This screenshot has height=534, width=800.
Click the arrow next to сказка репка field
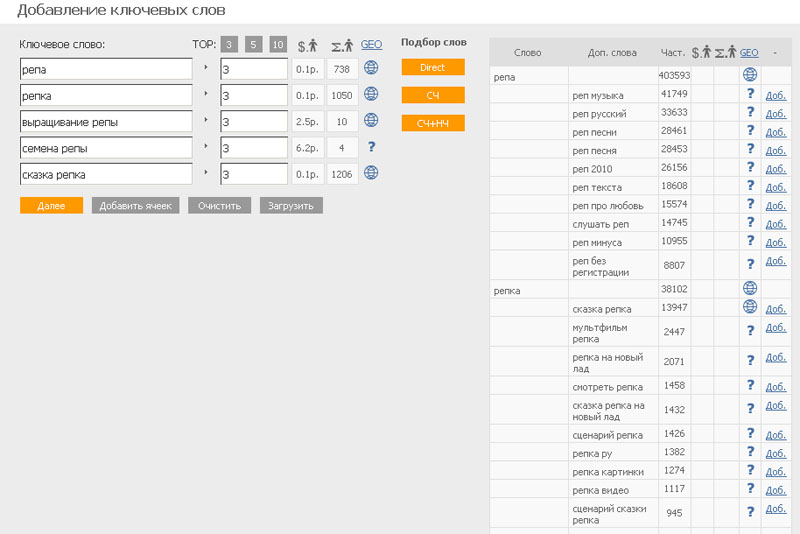206,172
